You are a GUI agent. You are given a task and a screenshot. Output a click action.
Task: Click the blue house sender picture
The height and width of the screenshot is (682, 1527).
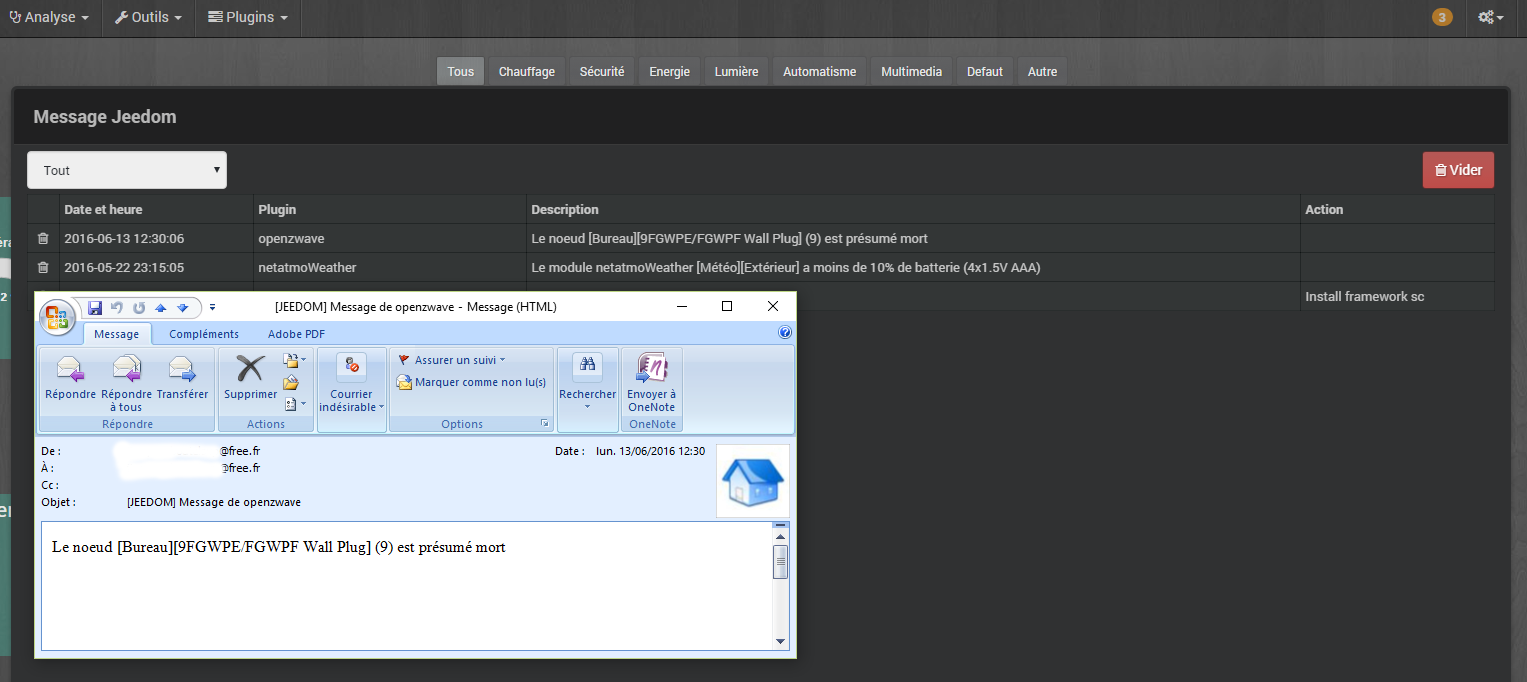(753, 481)
